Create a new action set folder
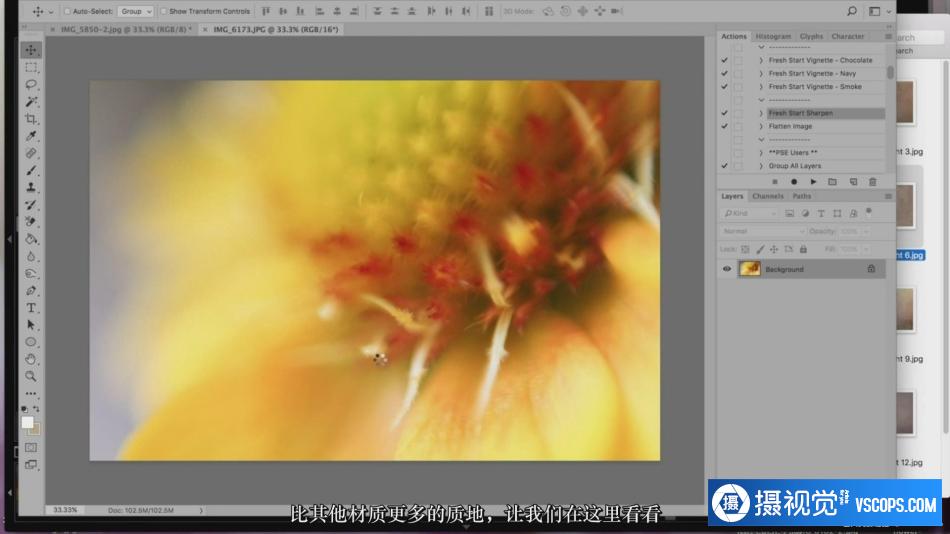The width and height of the screenshot is (950, 534). pyautogui.click(x=832, y=182)
